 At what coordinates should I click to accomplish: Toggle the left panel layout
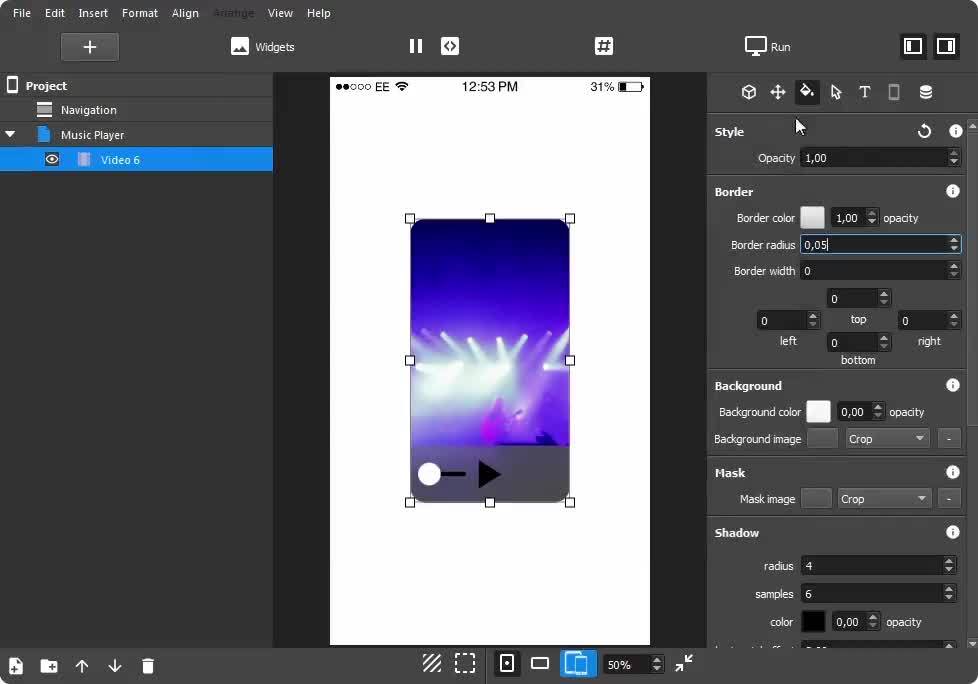[x=913, y=47]
